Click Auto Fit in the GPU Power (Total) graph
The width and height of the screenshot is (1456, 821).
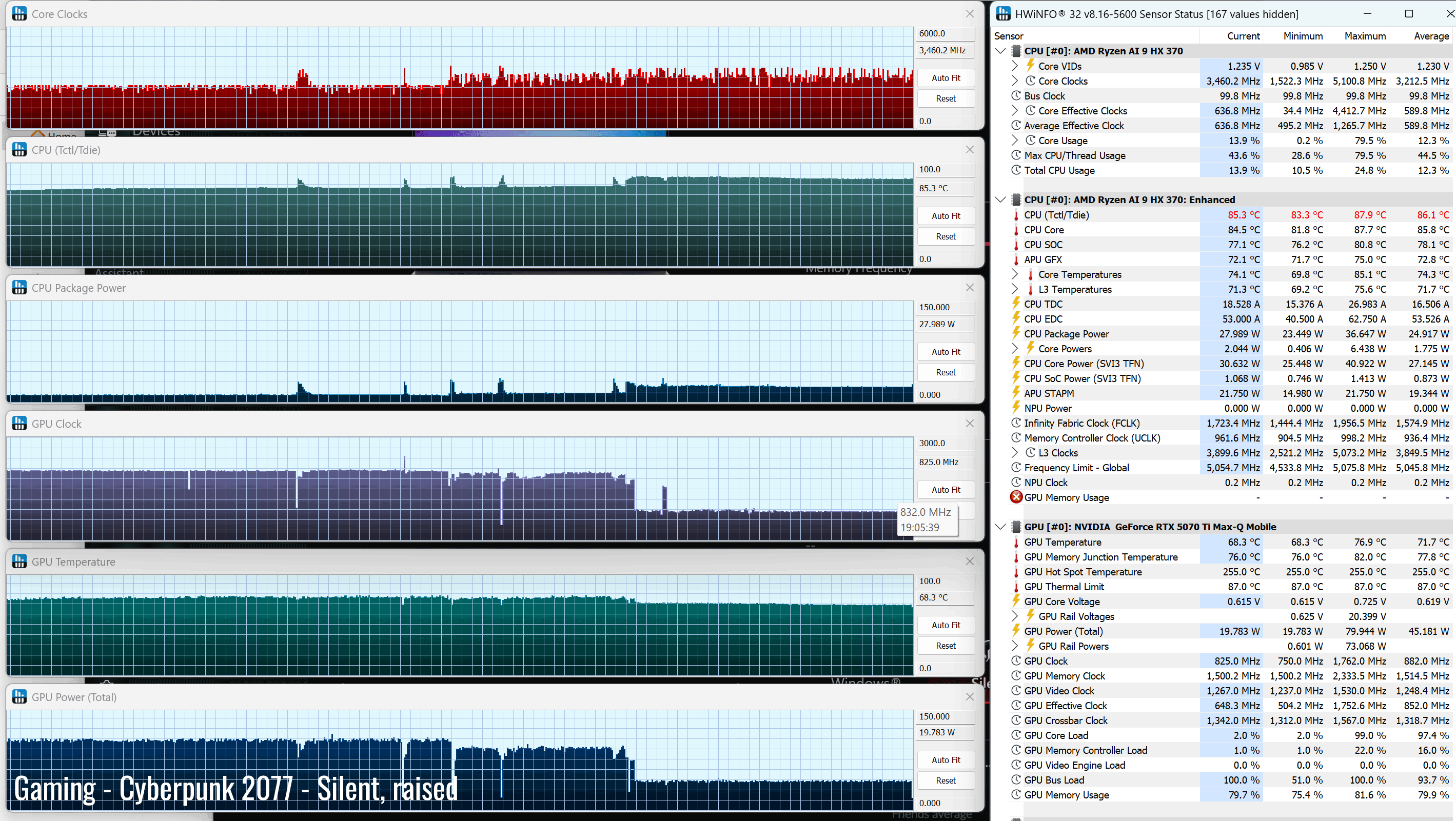[x=946, y=760]
